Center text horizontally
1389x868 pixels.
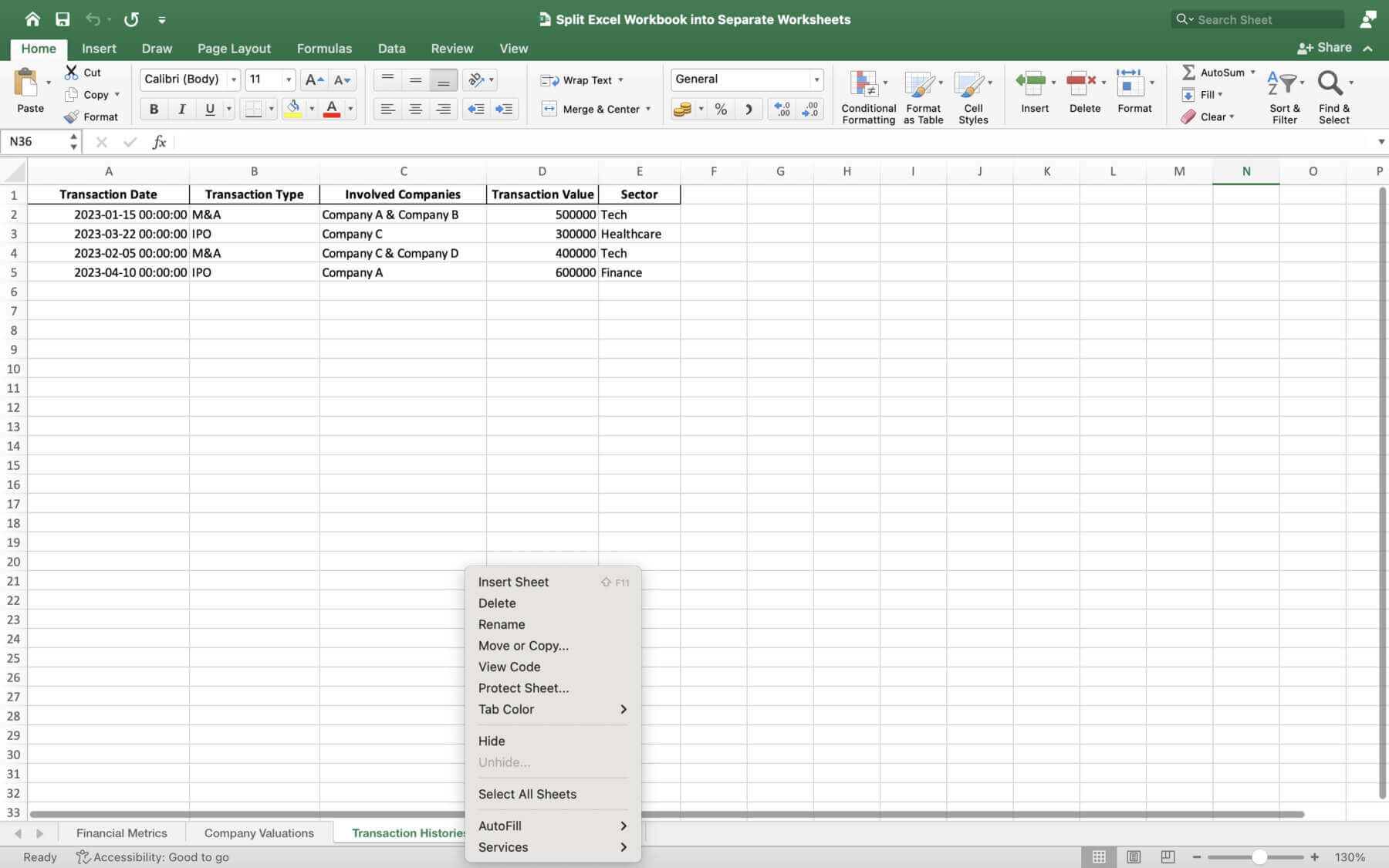point(415,109)
